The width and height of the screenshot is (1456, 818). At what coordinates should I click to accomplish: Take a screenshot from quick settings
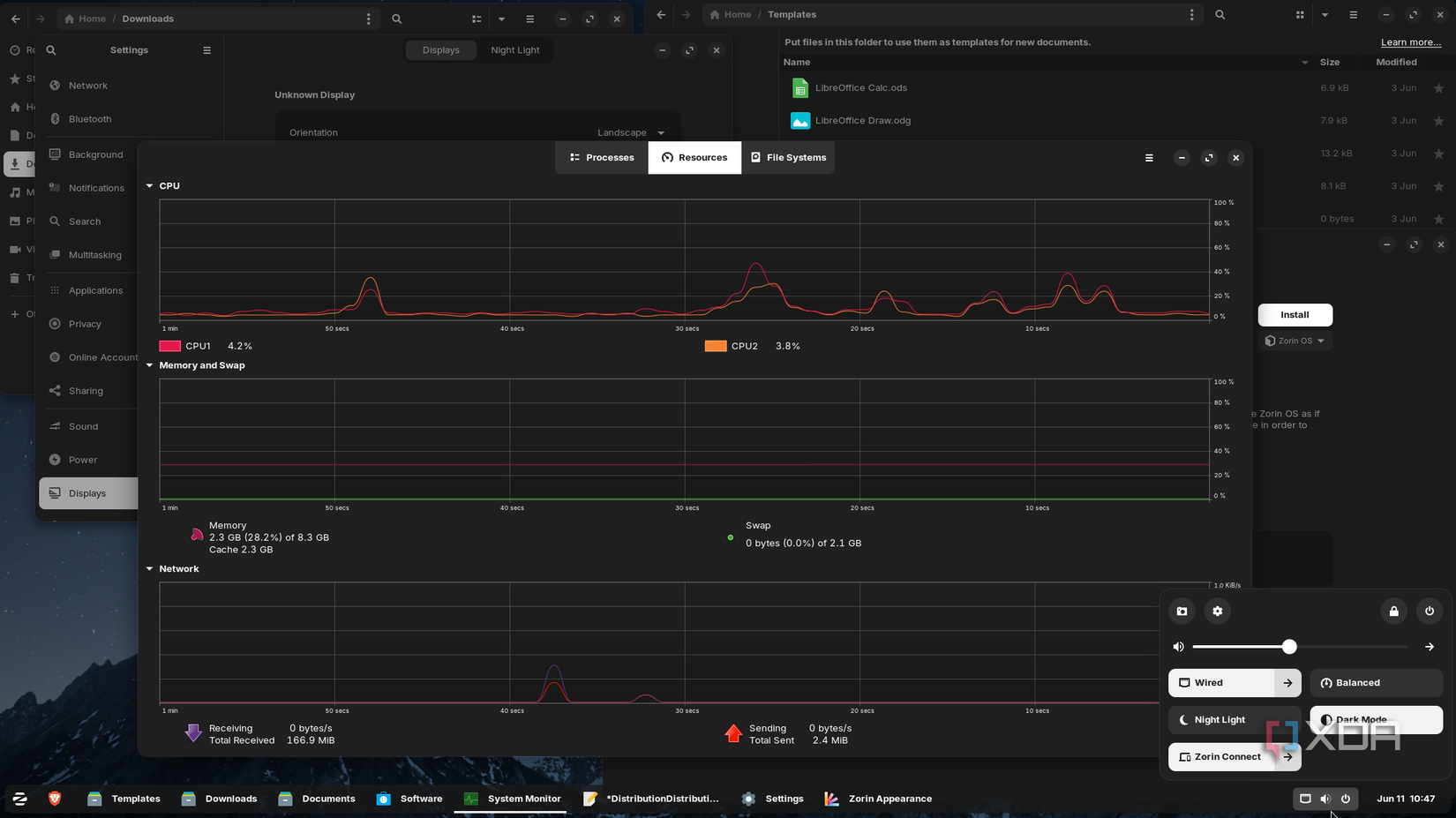coord(1182,611)
